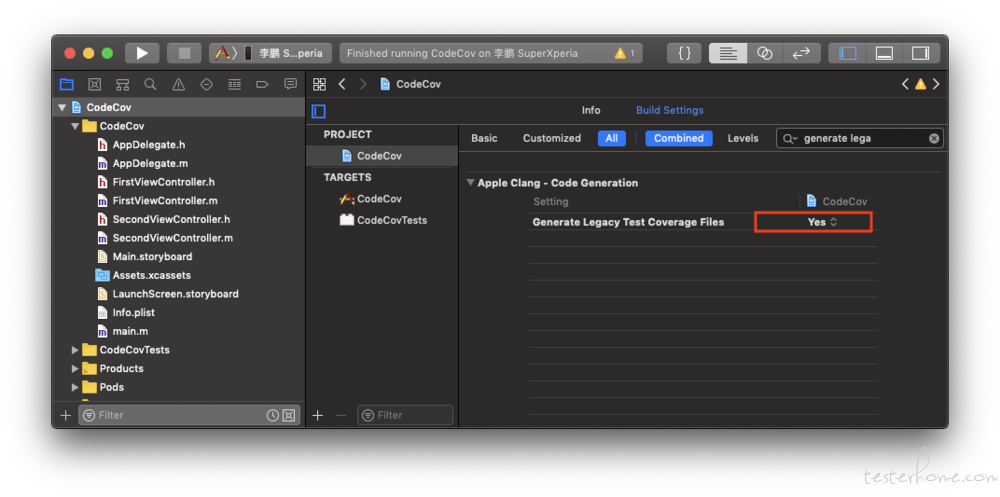Open the Test navigator
This screenshot has width=1000, height=497.
coord(207,84)
